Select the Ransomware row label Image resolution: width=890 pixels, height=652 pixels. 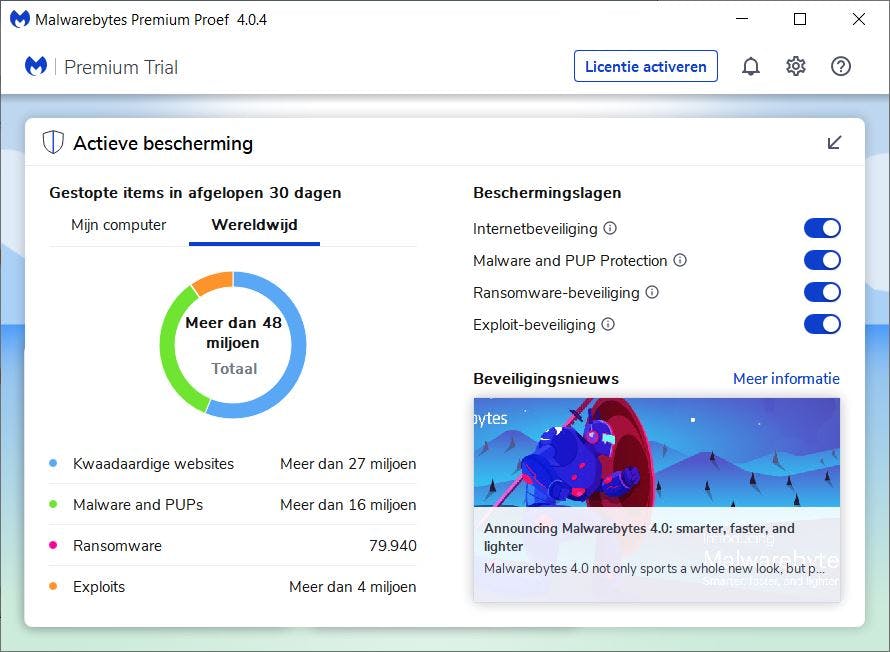[x=117, y=545]
